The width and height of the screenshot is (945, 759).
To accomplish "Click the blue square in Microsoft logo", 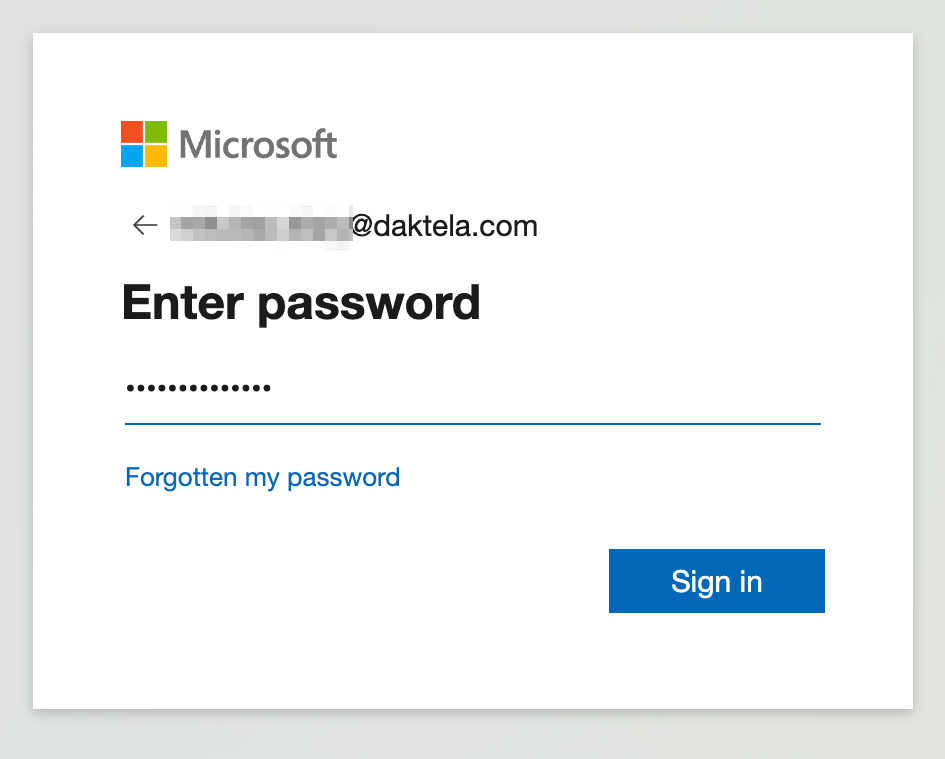I will [132, 156].
